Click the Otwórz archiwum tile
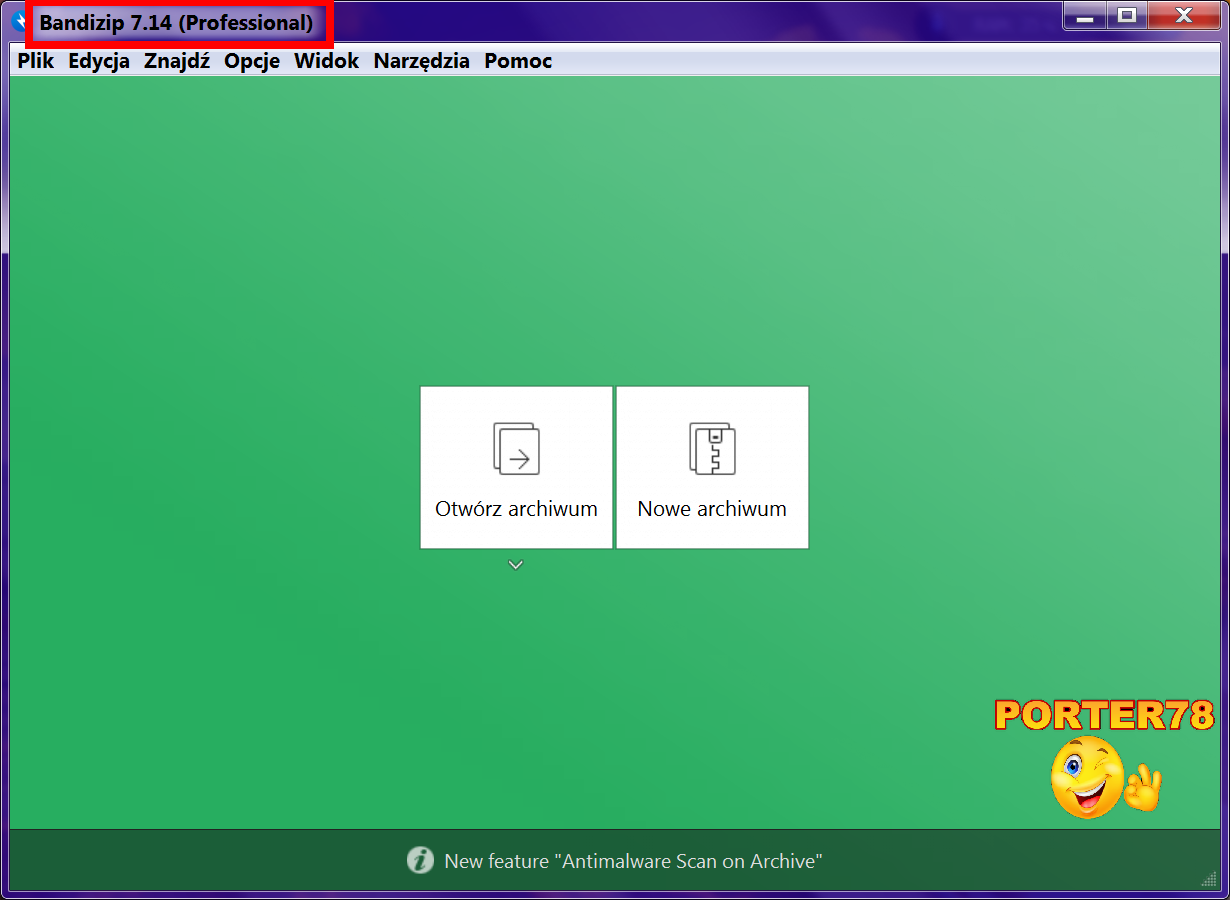The image size is (1230, 900). tap(516, 467)
